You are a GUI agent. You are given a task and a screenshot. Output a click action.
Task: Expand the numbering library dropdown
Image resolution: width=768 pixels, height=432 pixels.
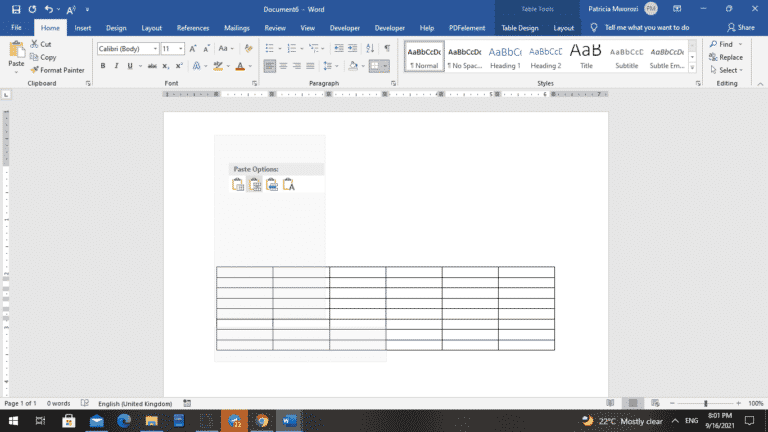(302, 48)
